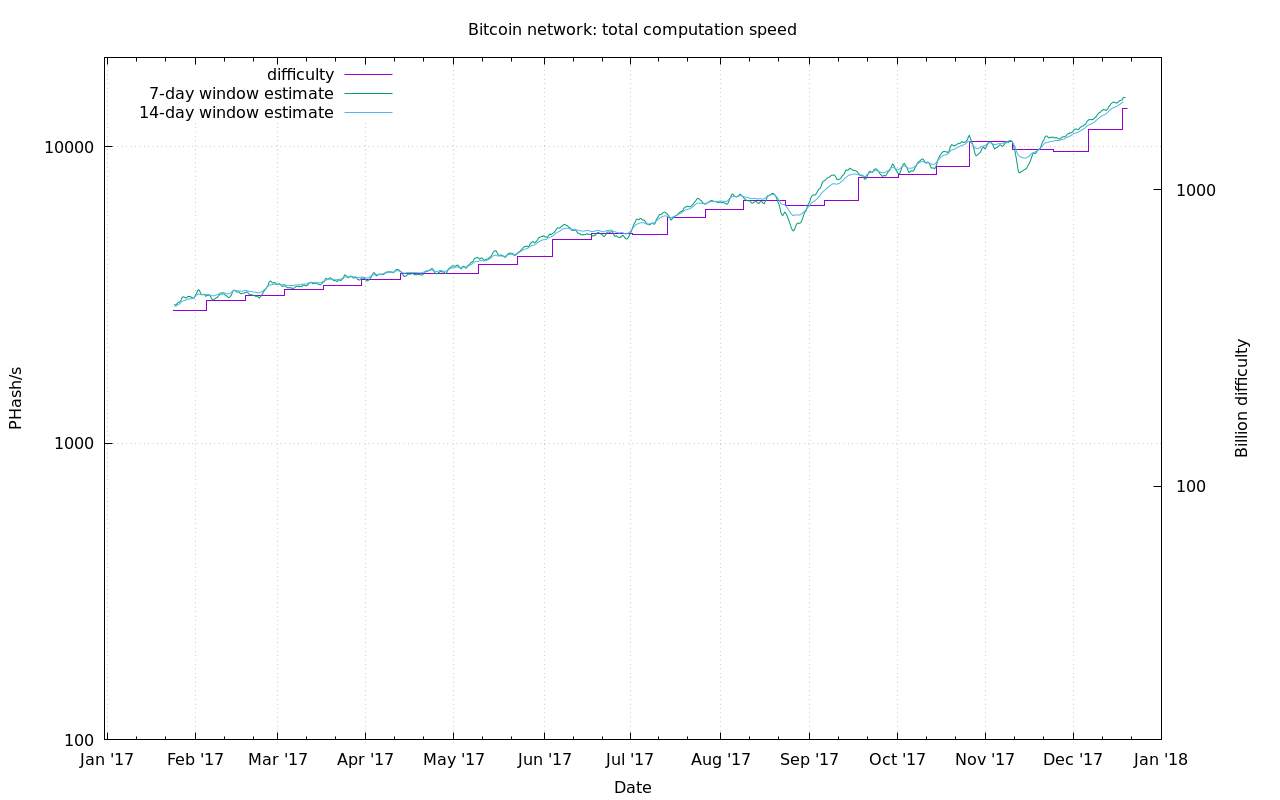
Task: Click the 1000 tick on the left axis
Action: (73, 444)
